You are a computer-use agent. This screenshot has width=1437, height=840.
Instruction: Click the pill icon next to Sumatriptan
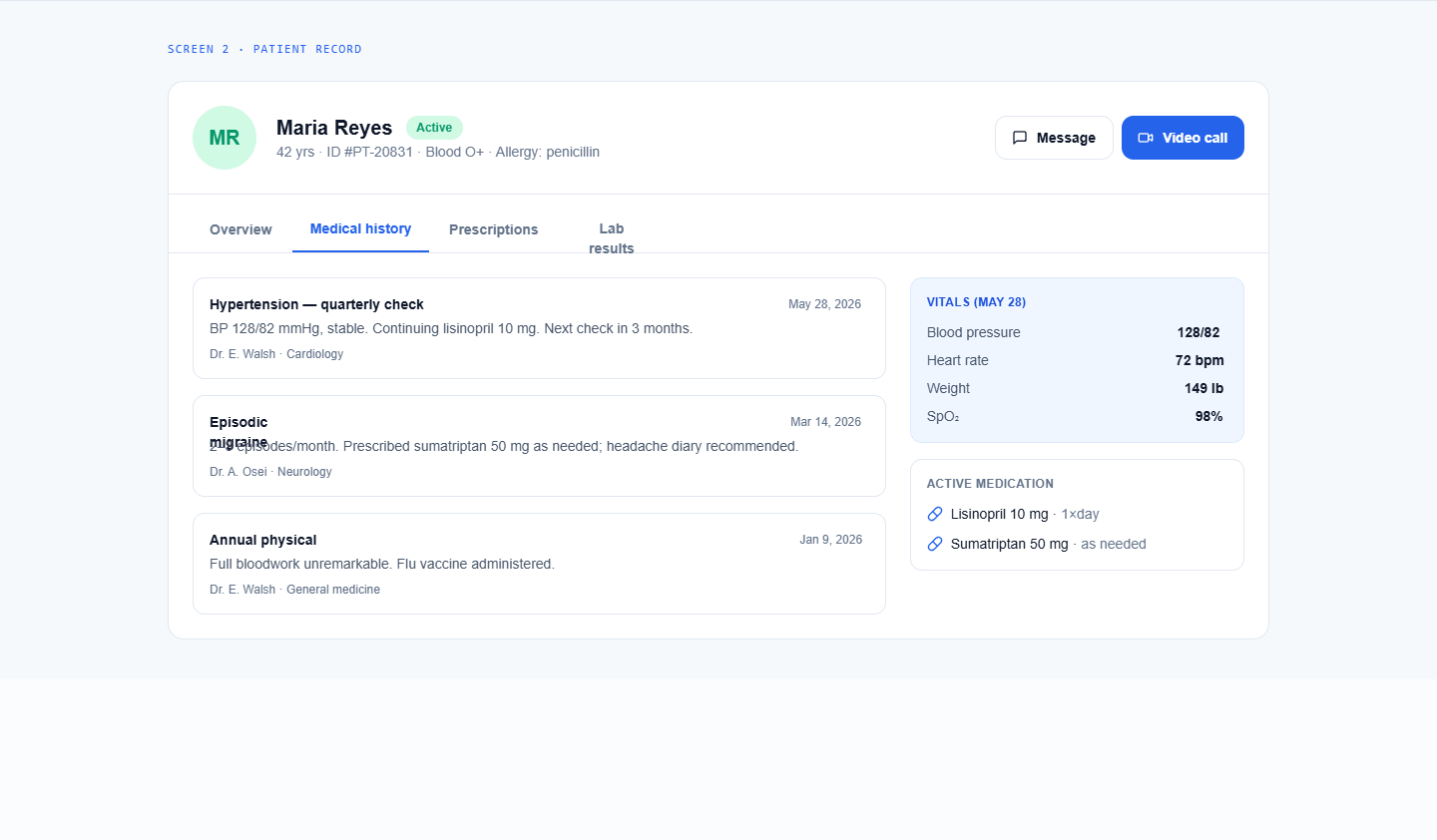pyautogui.click(x=935, y=544)
